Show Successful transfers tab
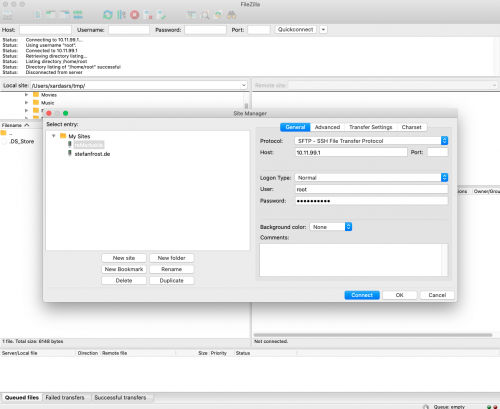This screenshot has height=409, width=500. (x=120, y=397)
